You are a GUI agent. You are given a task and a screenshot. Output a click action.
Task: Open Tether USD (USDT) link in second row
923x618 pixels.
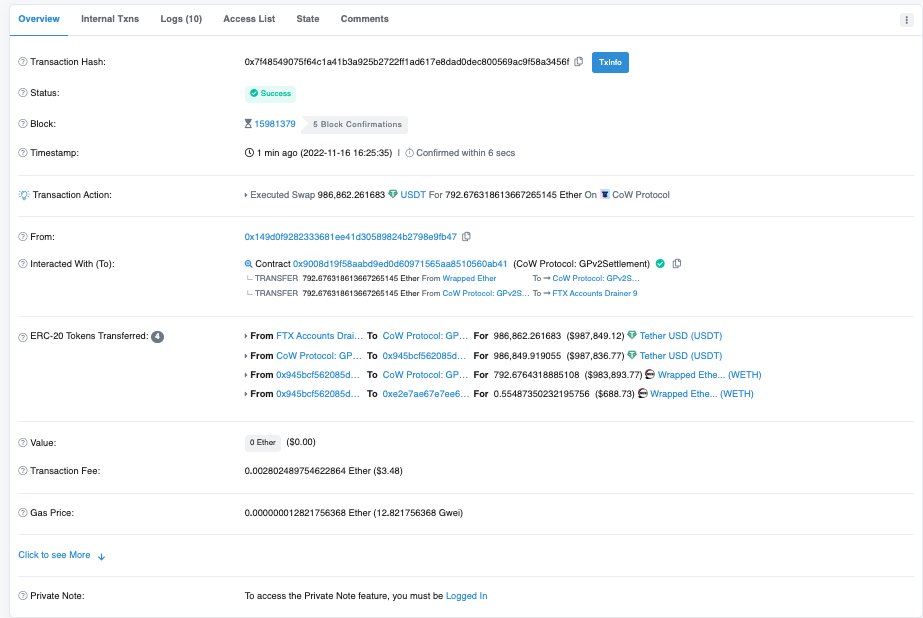[681, 355]
